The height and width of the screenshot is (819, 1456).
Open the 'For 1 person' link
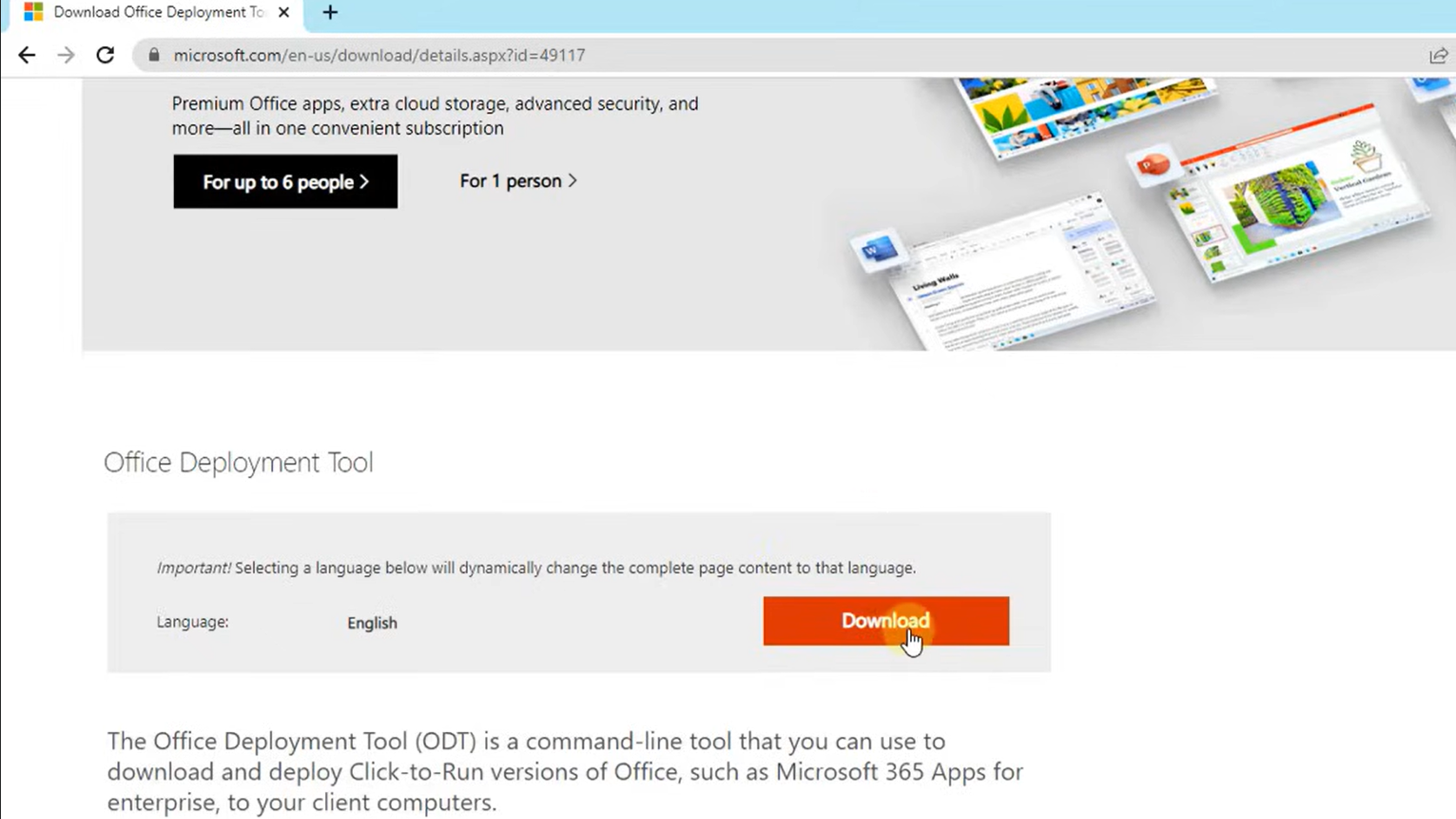point(518,181)
